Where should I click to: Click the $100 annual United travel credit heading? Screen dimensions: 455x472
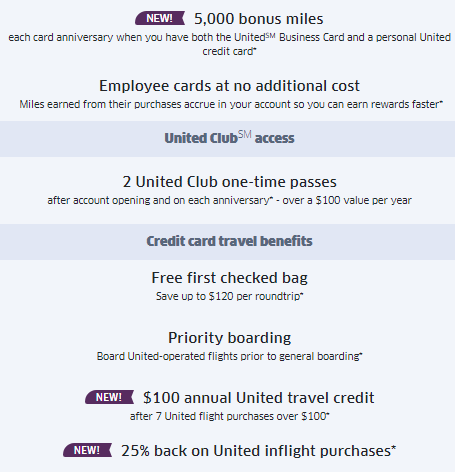[259, 398]
